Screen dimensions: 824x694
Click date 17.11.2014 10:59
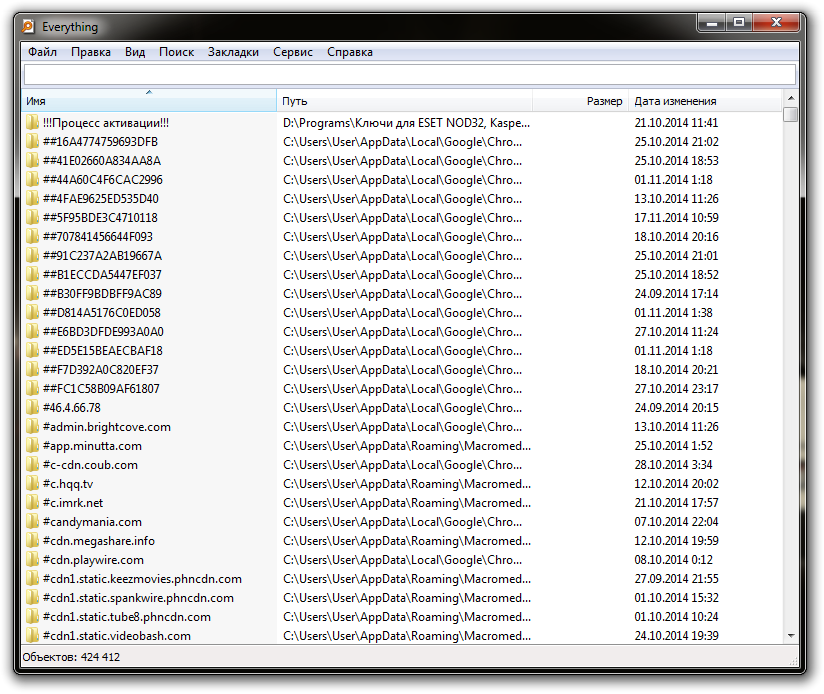676,217
